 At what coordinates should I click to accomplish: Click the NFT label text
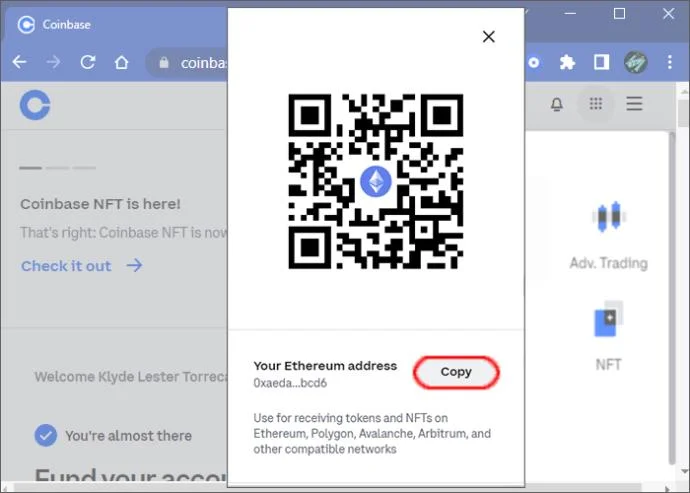(x=609, y=364)
